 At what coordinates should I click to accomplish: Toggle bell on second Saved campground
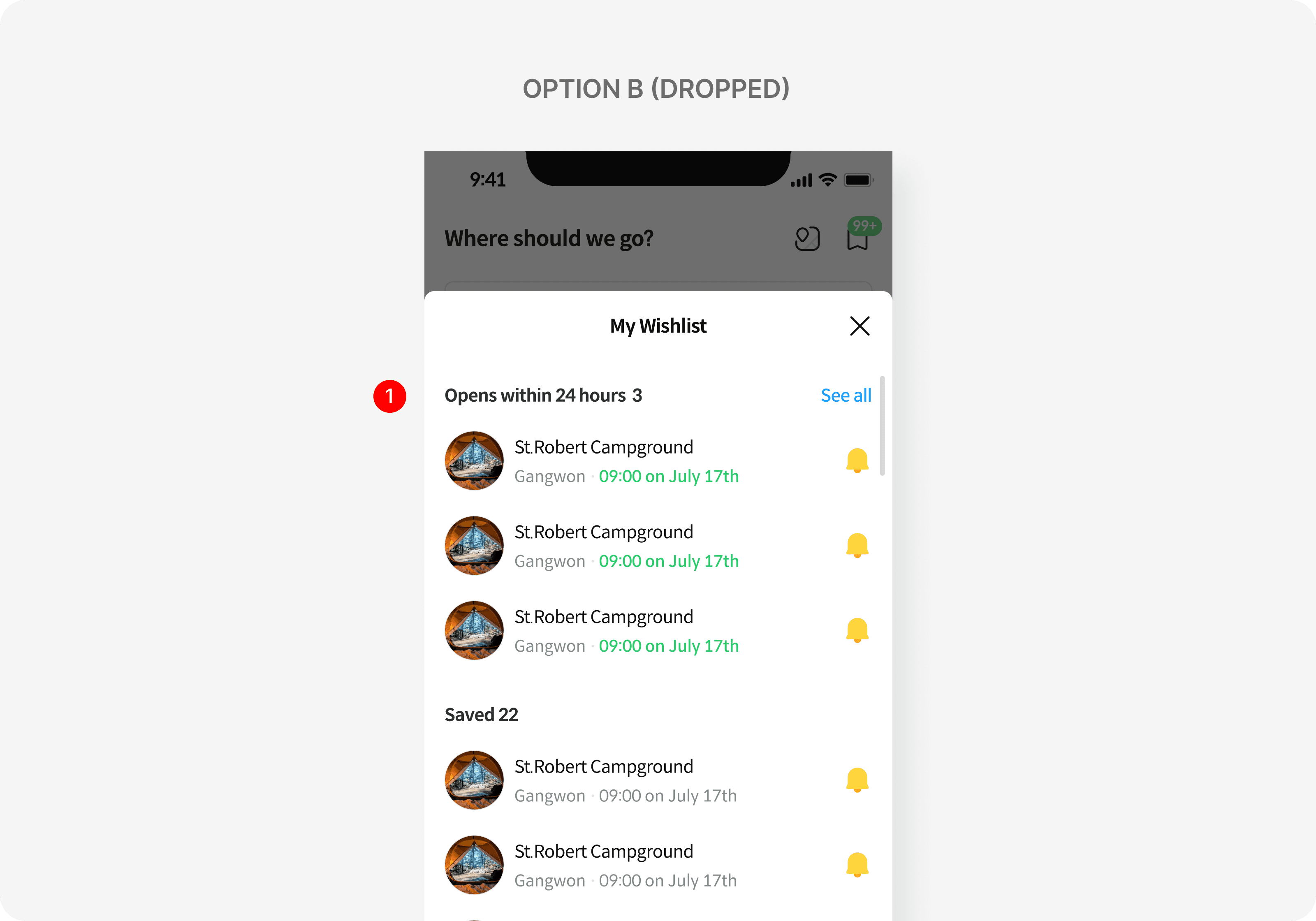(x=857, y=865)
